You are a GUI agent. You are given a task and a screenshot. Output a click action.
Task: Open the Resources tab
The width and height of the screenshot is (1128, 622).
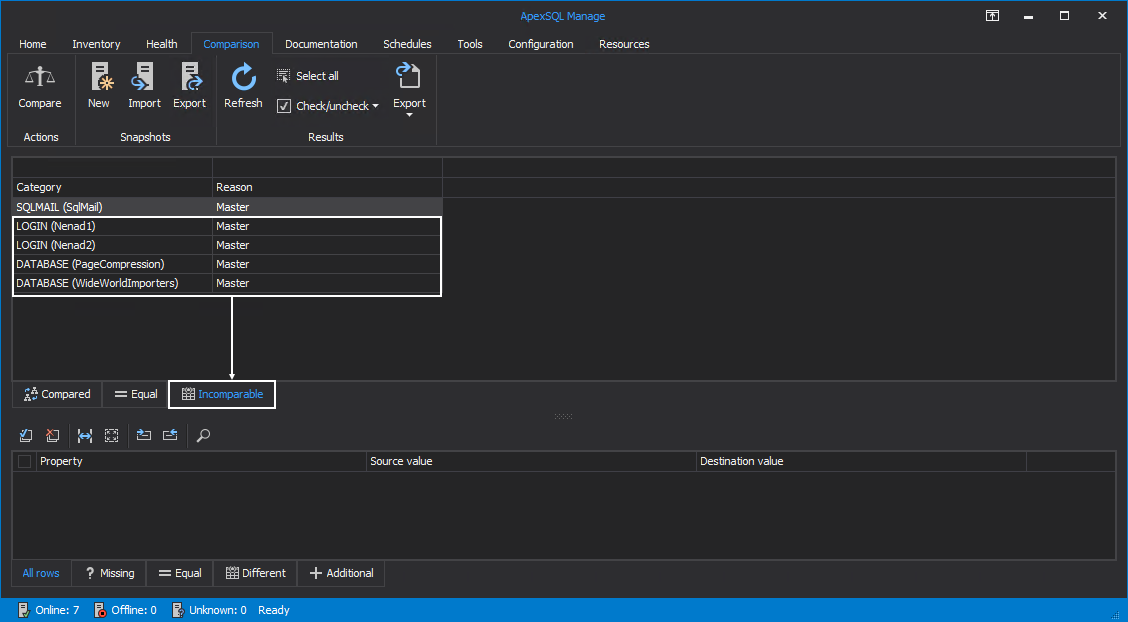(x=624, y=44)
